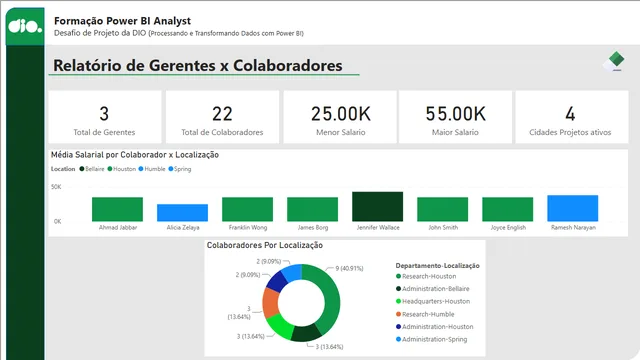Click the Research-Humble legend item

425,314
